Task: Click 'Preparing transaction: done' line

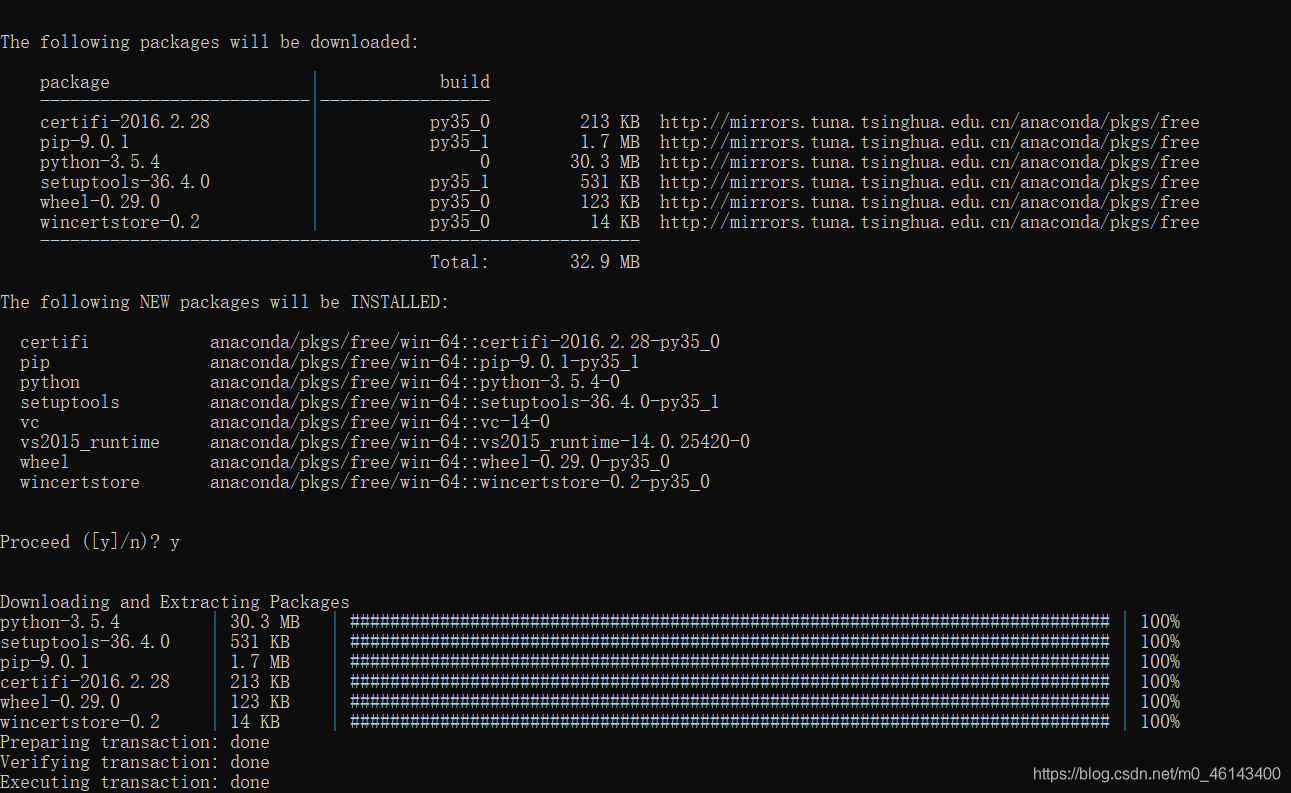Action: pyautogui.click(x=135, y=742)
